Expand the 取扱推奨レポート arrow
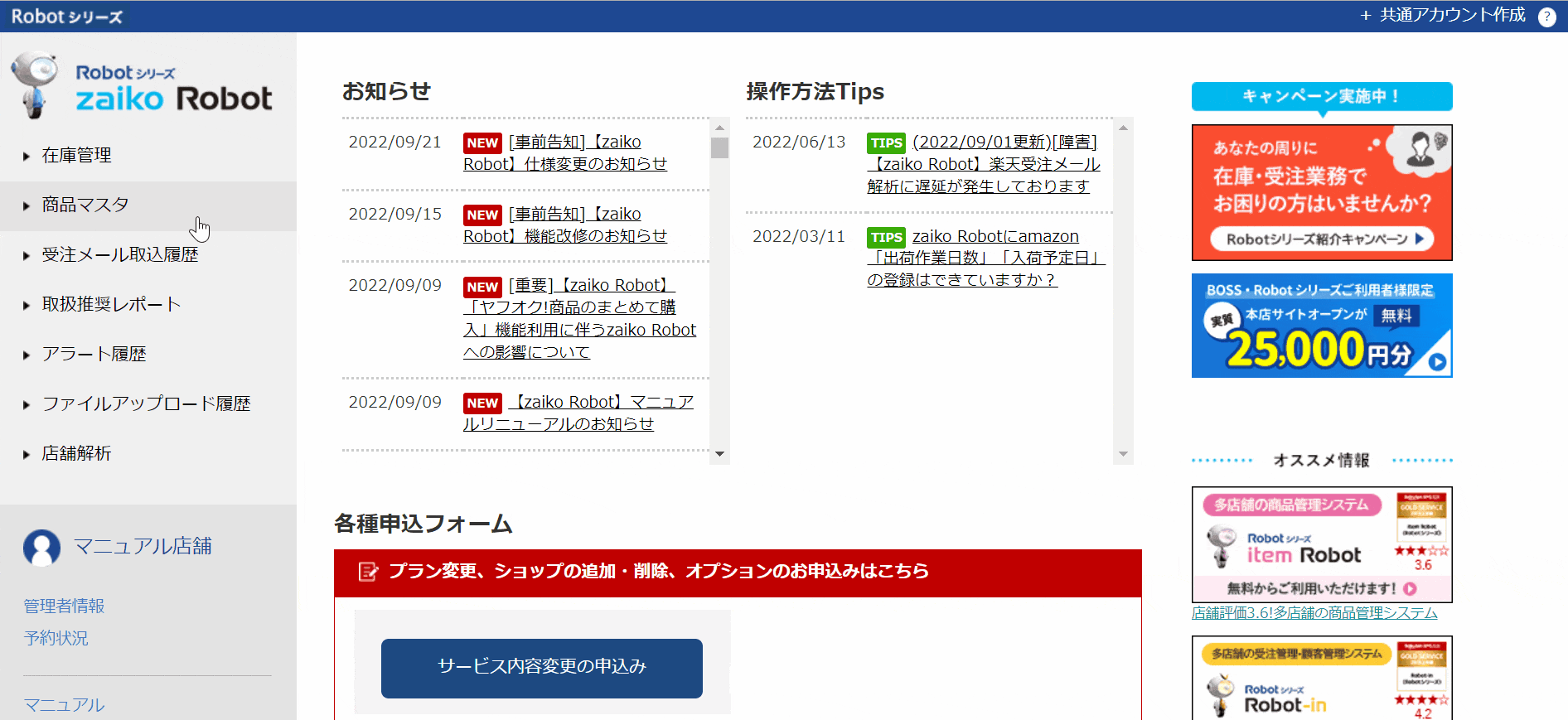1568x720 pixels. tap(27, 305)
